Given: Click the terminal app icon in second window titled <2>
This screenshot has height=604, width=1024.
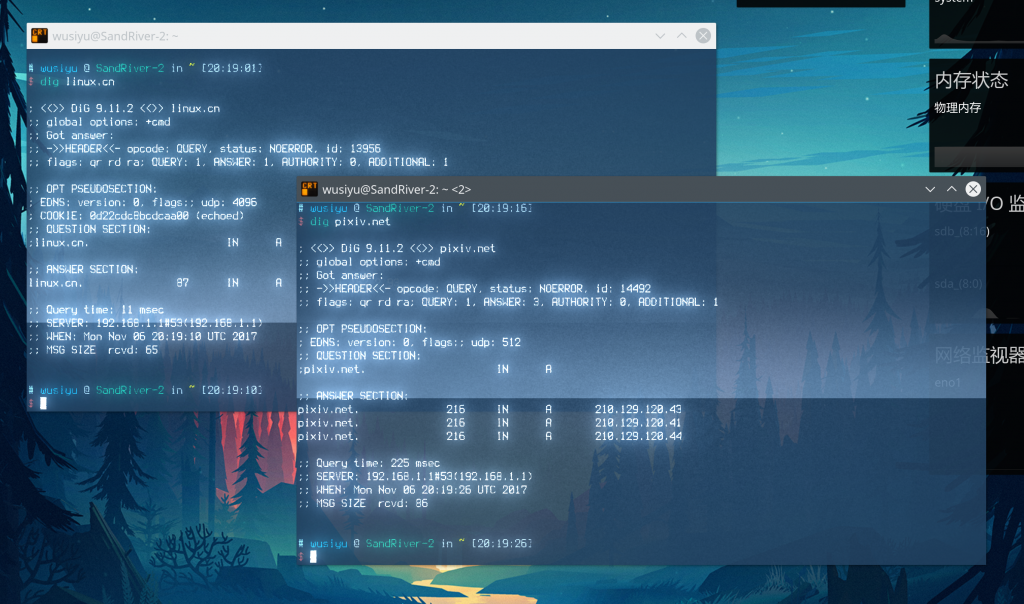Looking at the screenshot, I should (309, 189).
